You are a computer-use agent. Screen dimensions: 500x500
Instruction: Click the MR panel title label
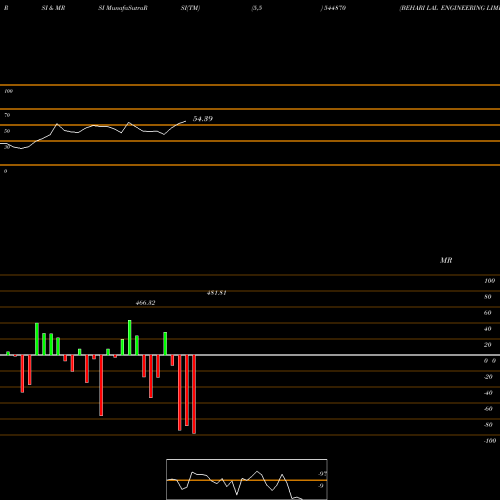tap(446, 260)
